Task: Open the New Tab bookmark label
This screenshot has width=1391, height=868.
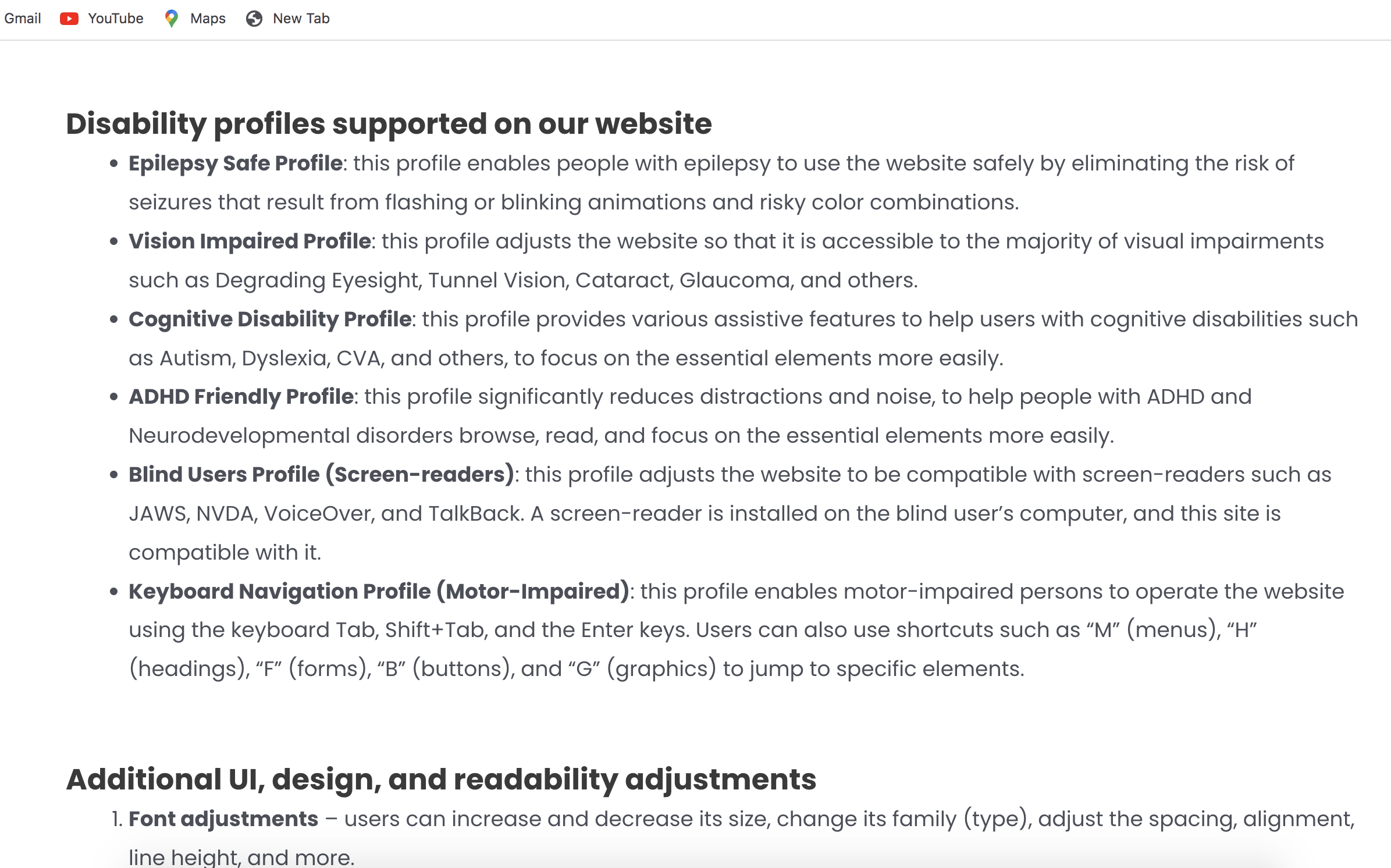Action: (301, 19)
